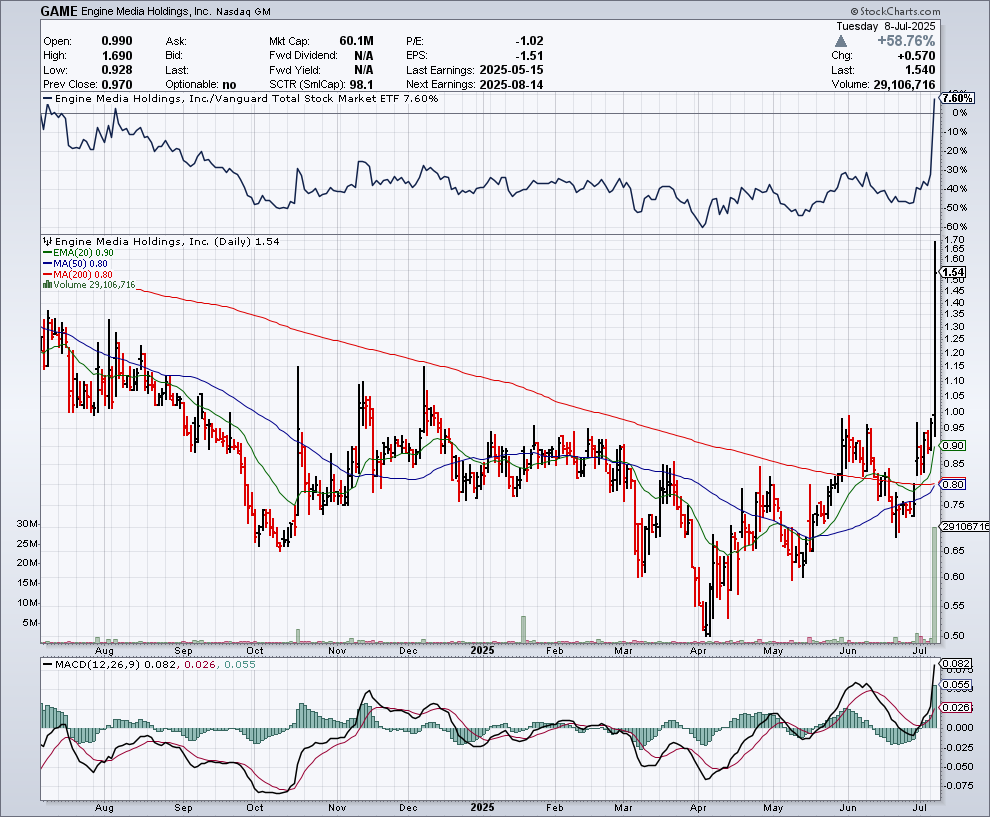
Task: Click the 0.026 signal axis tag
Action: tap(956, 708)
